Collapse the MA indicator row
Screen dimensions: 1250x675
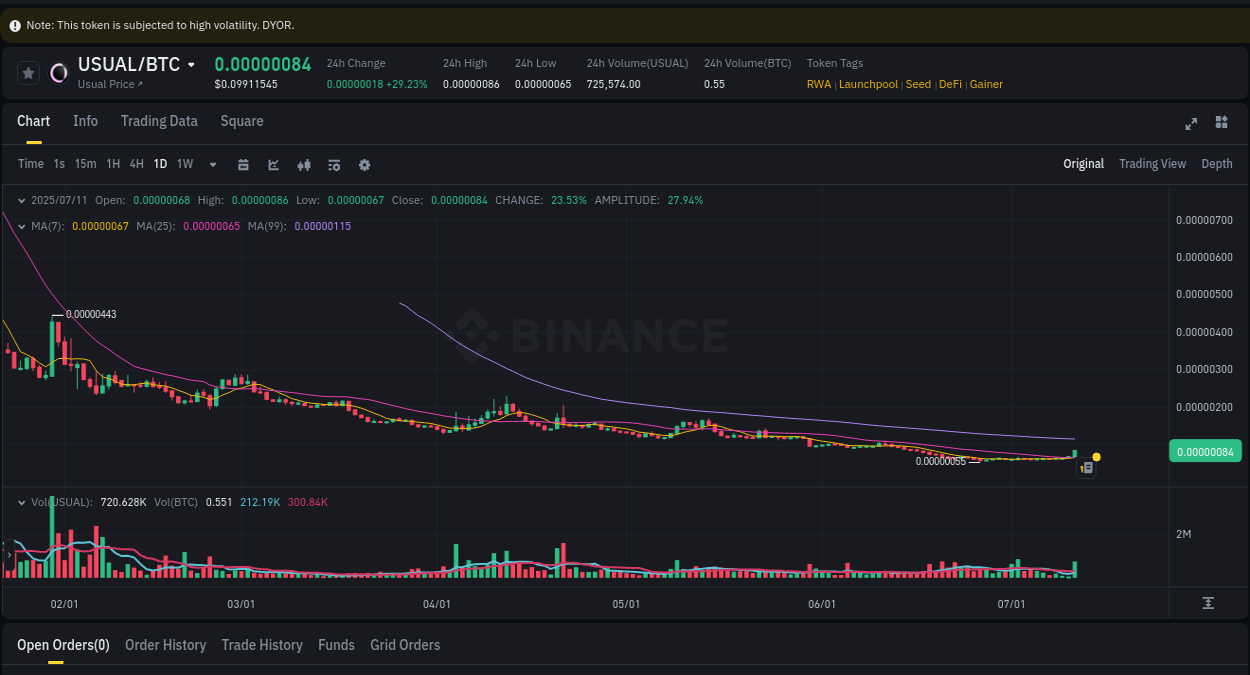(22, 226)
